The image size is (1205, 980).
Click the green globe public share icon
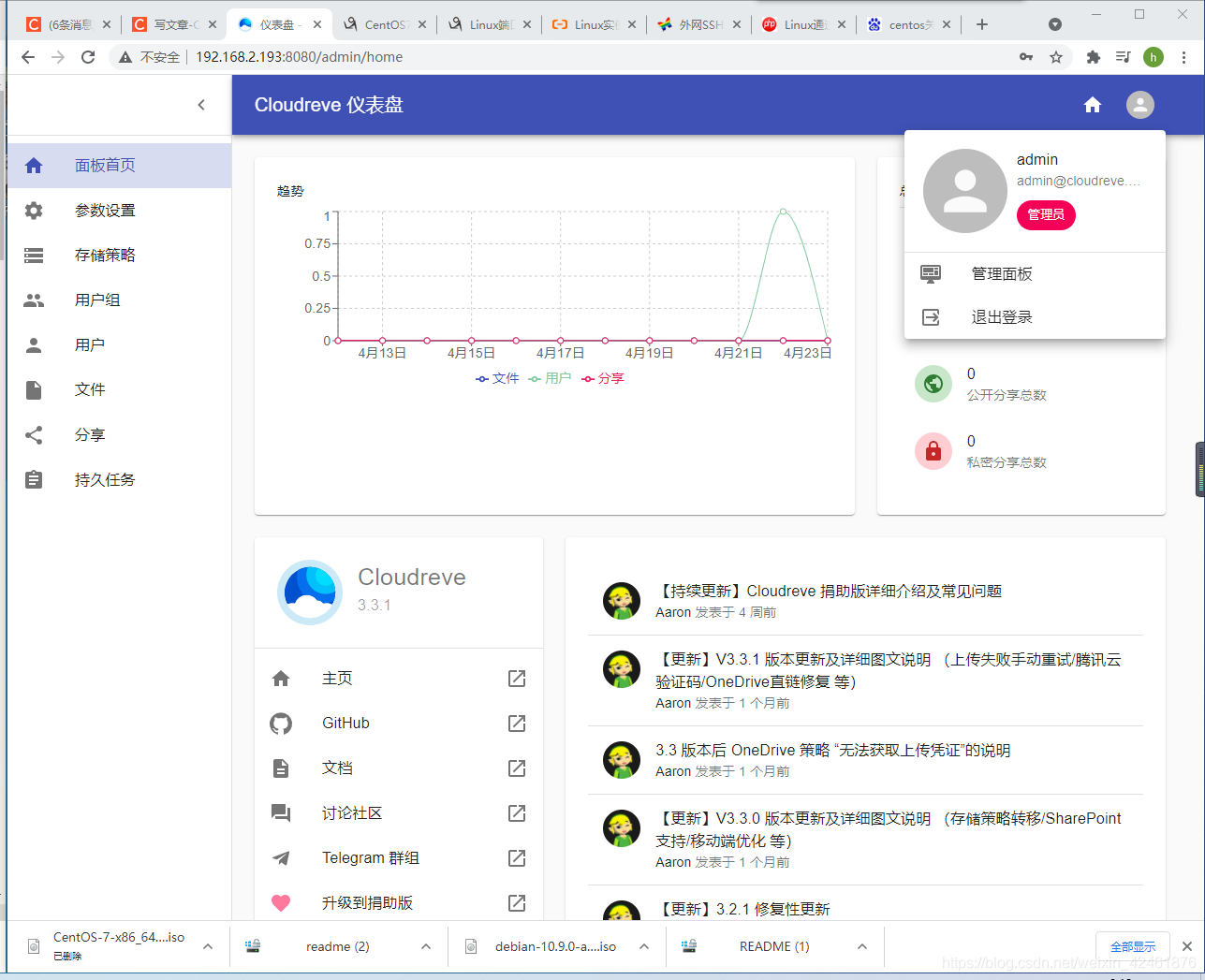pos(933,384)
